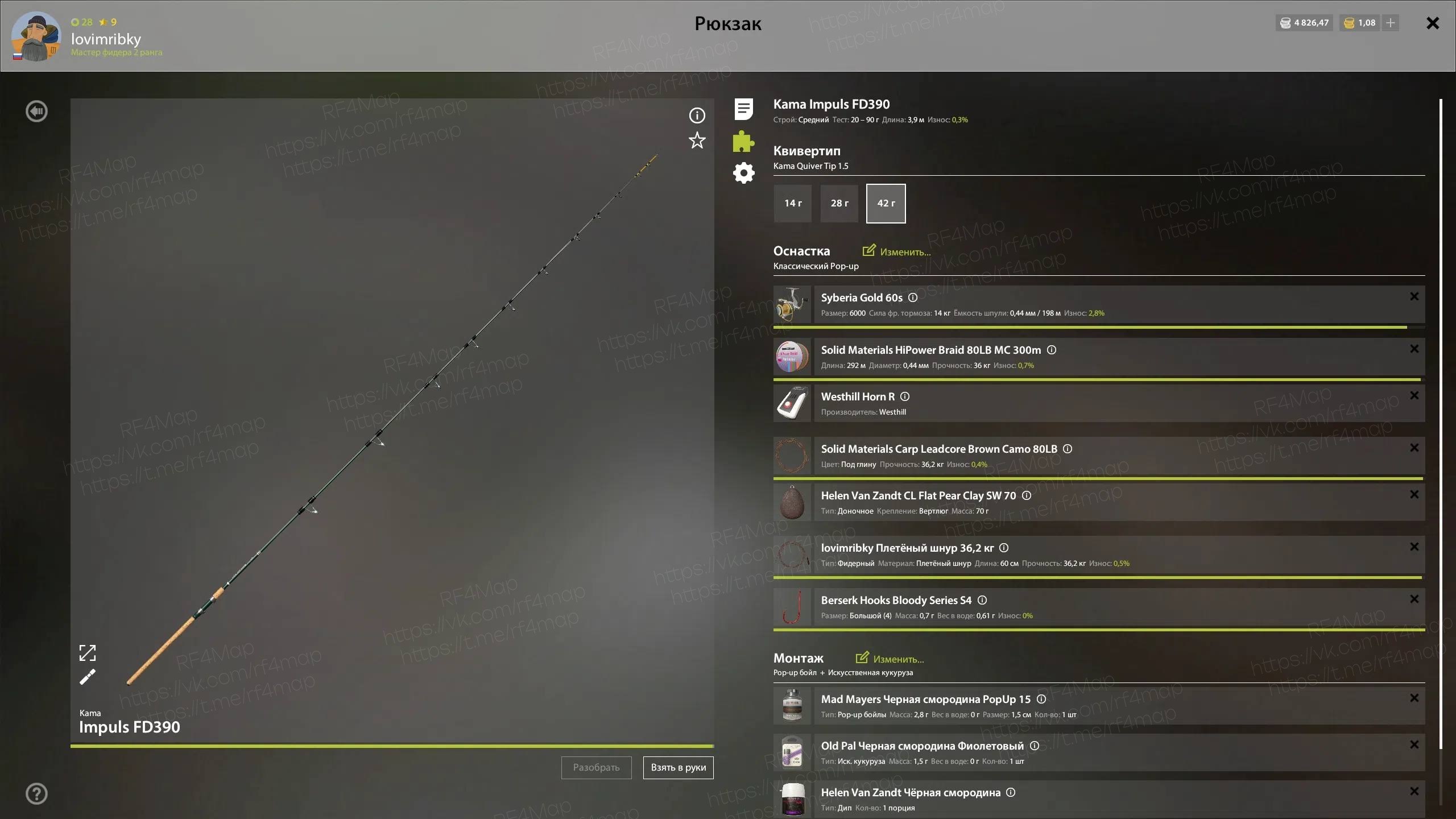Select the 14 г quivertip
The height and width of the screenshot is (819, 1456).
tap(793, 203)
